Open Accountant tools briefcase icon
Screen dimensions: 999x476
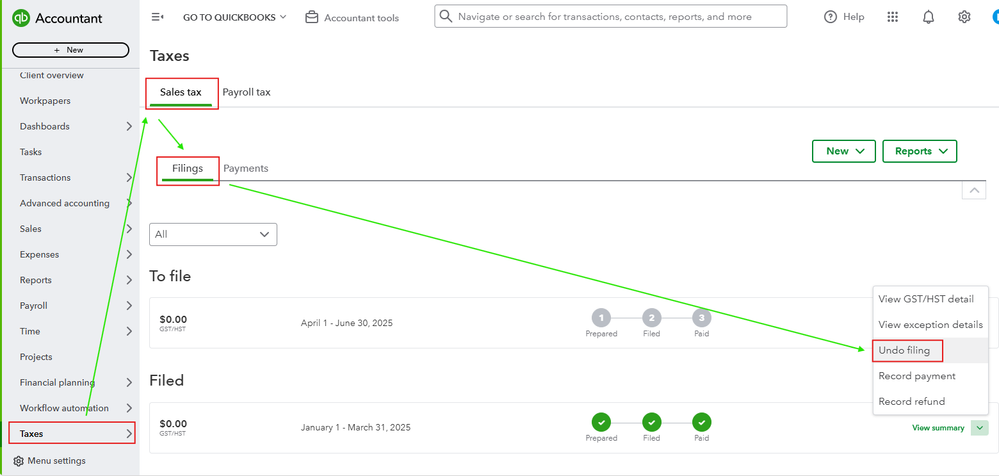(x=312, y=17)
